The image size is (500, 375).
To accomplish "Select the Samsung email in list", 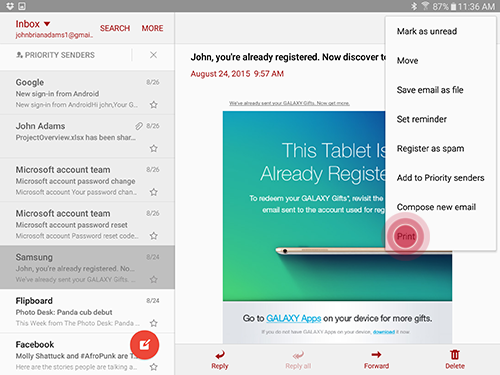I will [87, 267].
